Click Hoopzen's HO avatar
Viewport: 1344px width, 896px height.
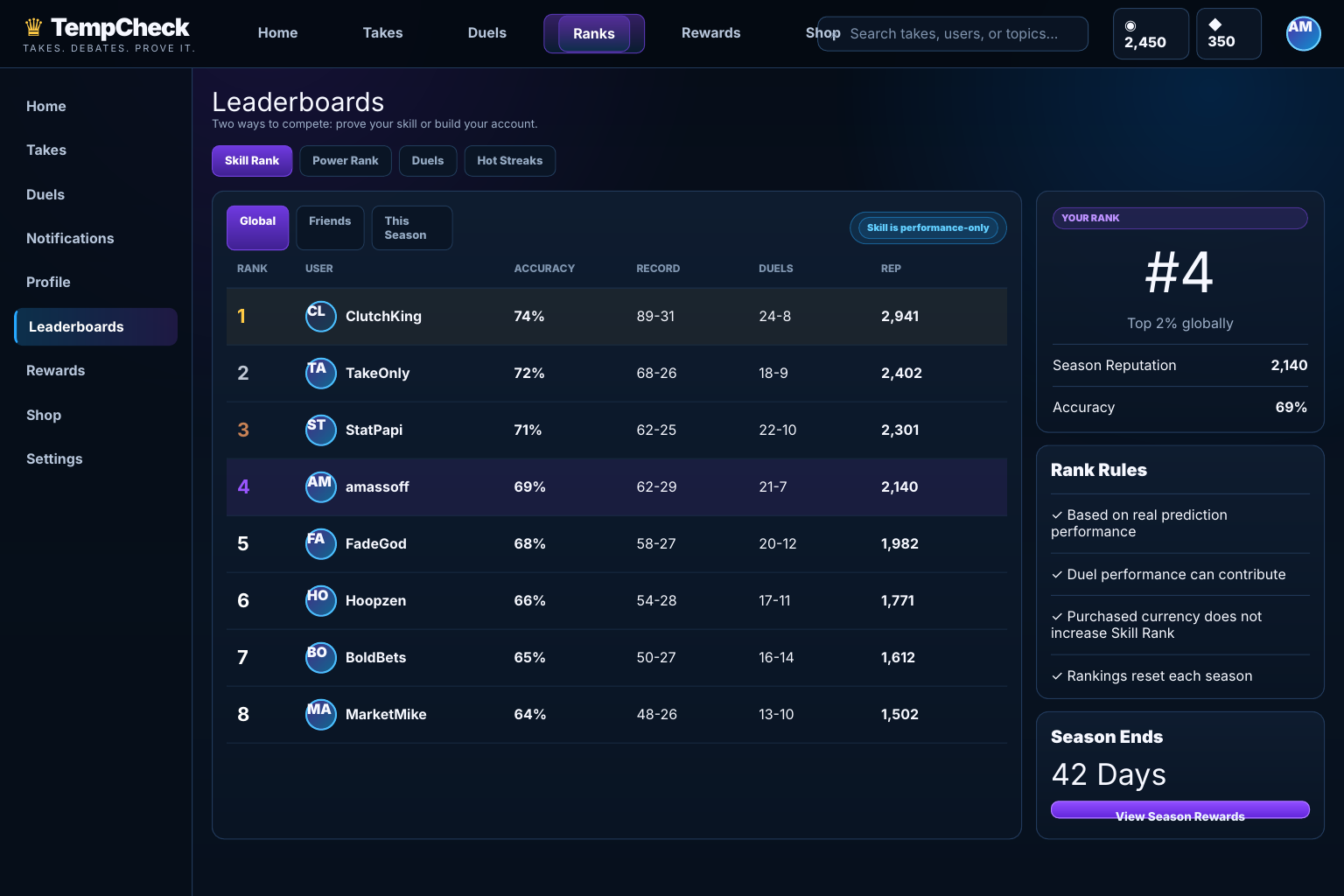[320, 600]
